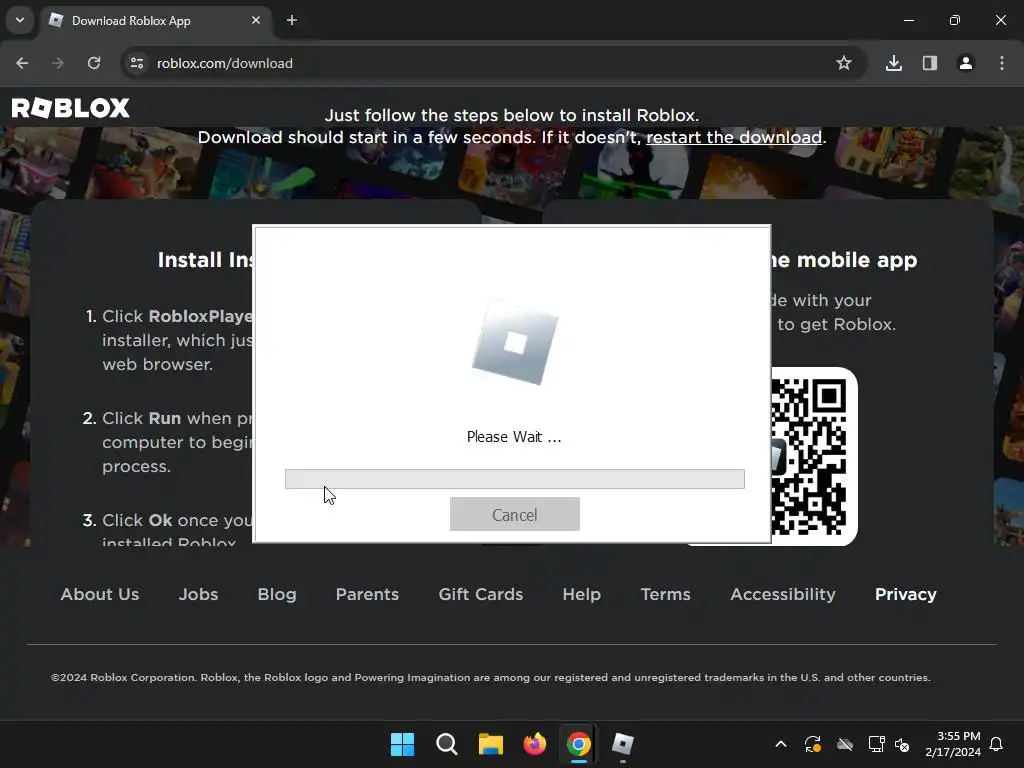Click the installer progress bar

(515, 479)
